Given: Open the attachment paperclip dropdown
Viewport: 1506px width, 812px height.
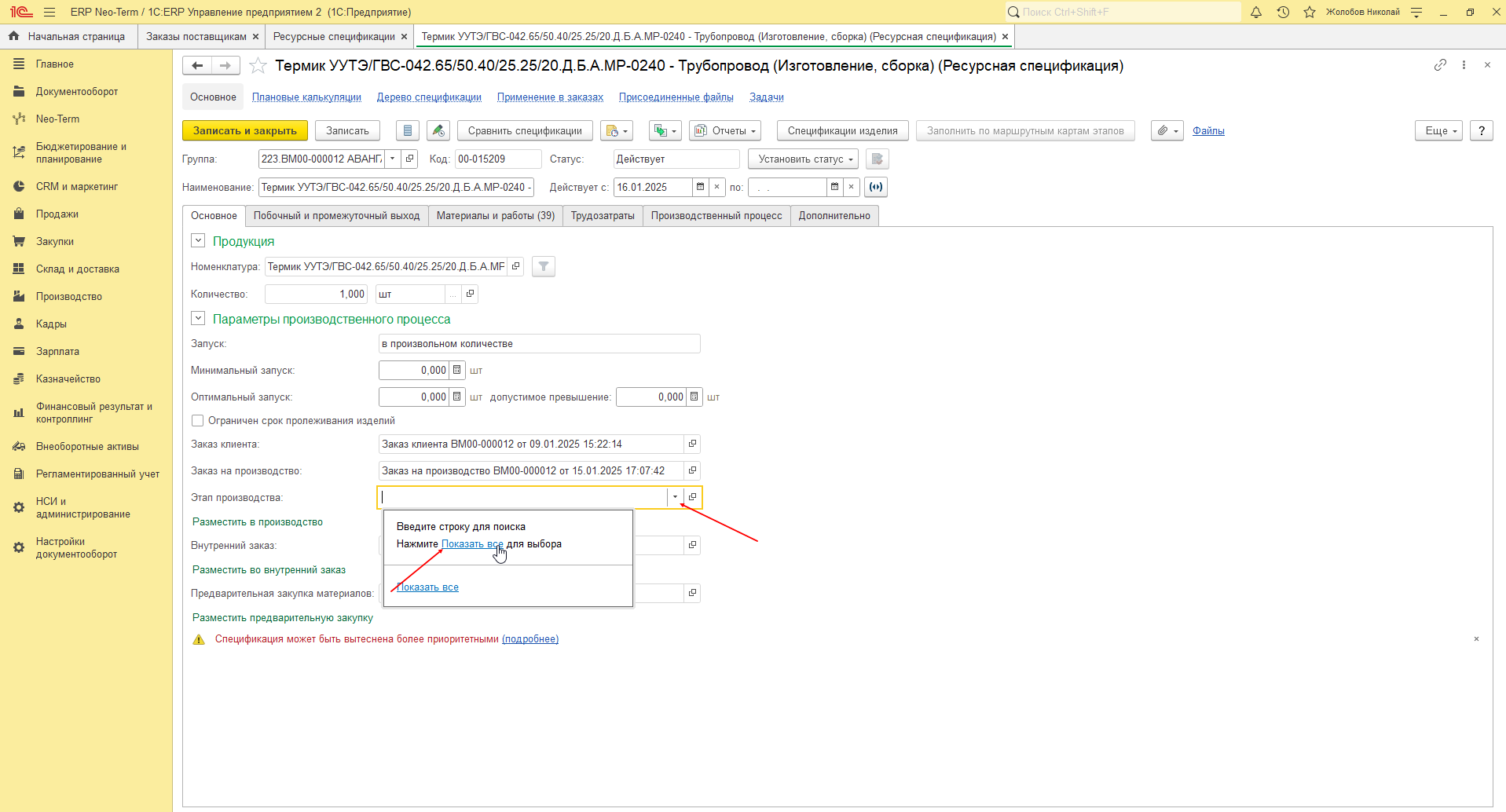Looking at the screenshot, I should tap(1167, 130).
